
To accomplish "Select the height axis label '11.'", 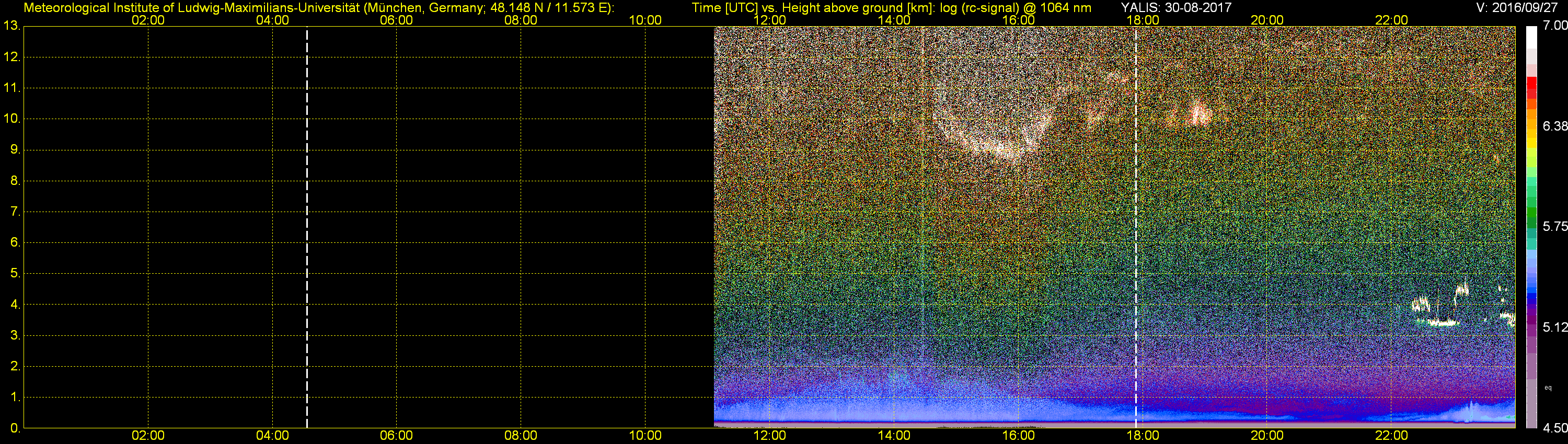I will pos(11,88).
